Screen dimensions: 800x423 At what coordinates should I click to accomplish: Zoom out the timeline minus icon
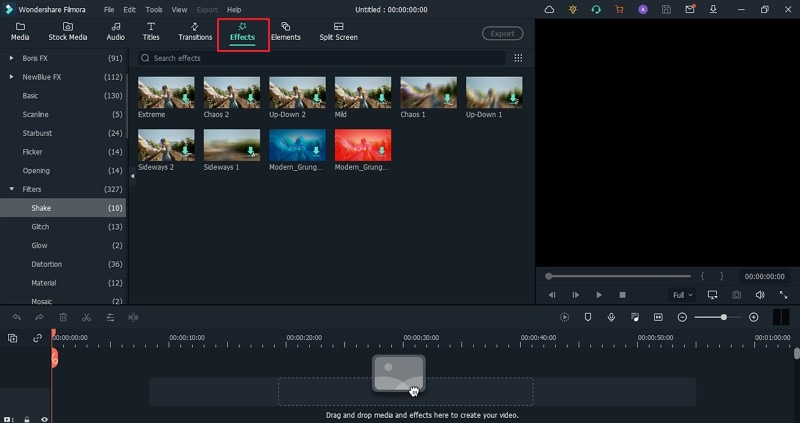tap(682, 317)
